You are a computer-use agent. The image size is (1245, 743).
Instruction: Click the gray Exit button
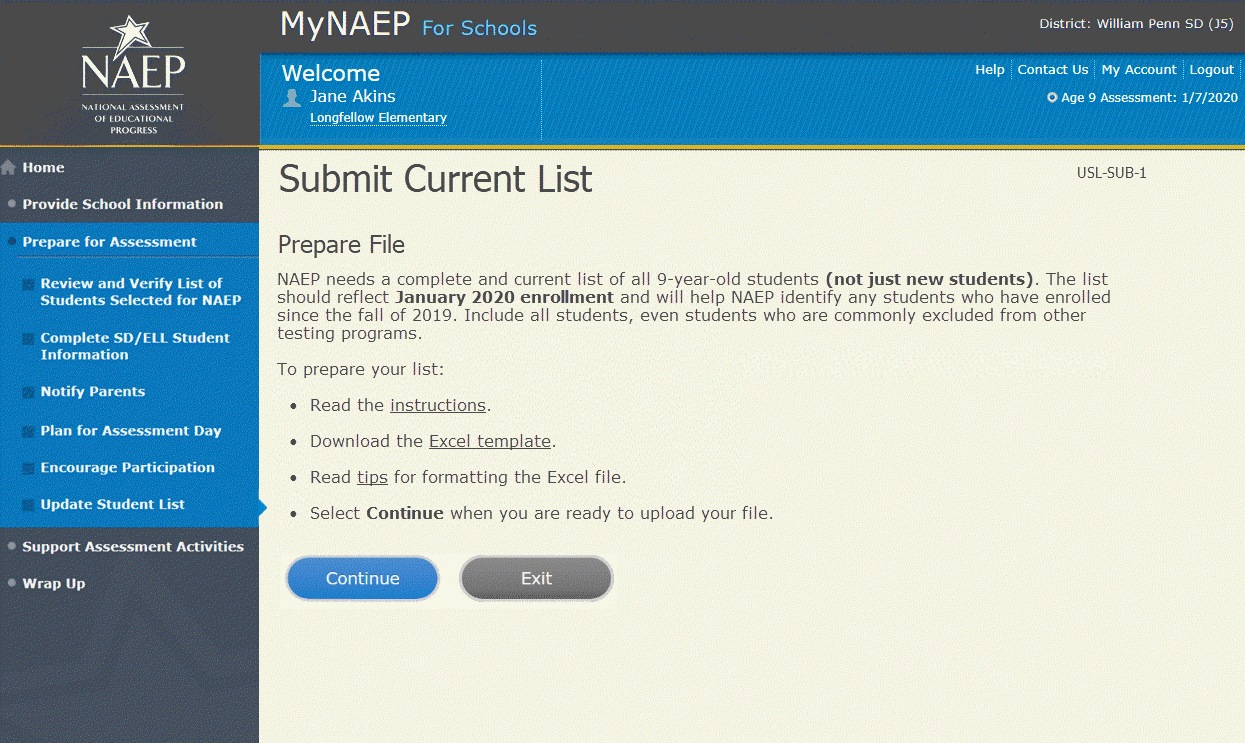pyautogui.click(x=536, y=578)
